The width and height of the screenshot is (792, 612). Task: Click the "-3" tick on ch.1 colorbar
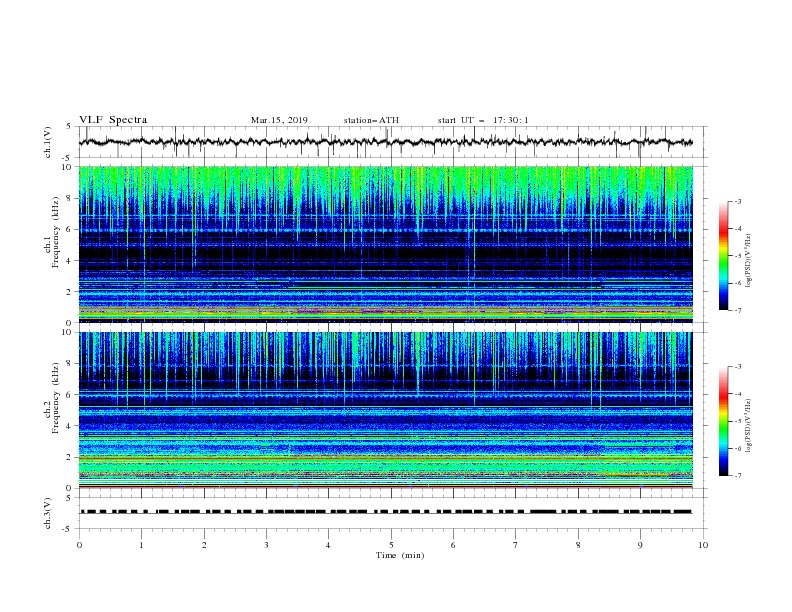click(738, 201)
